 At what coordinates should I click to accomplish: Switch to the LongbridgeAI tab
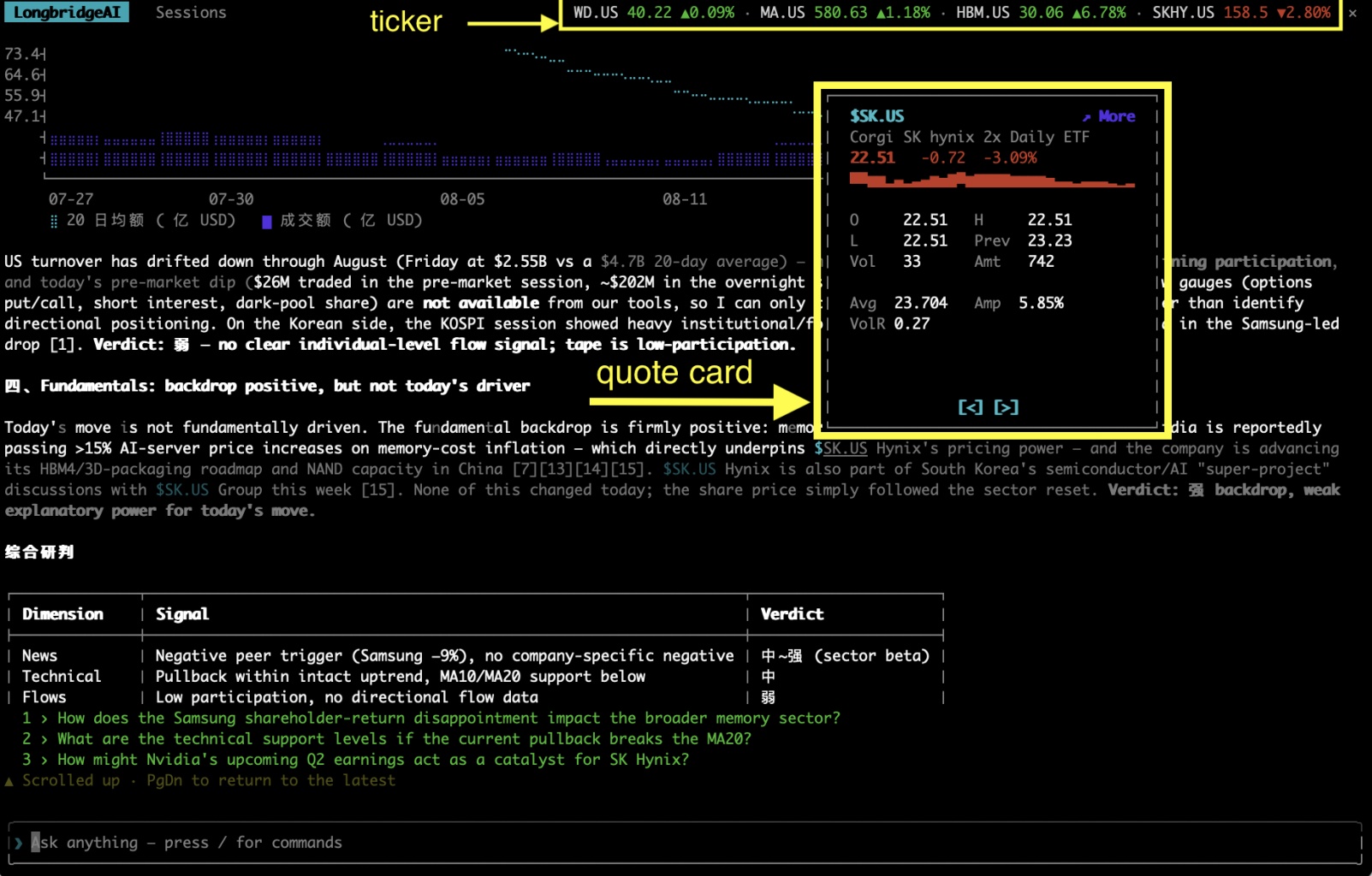[67, 12]
